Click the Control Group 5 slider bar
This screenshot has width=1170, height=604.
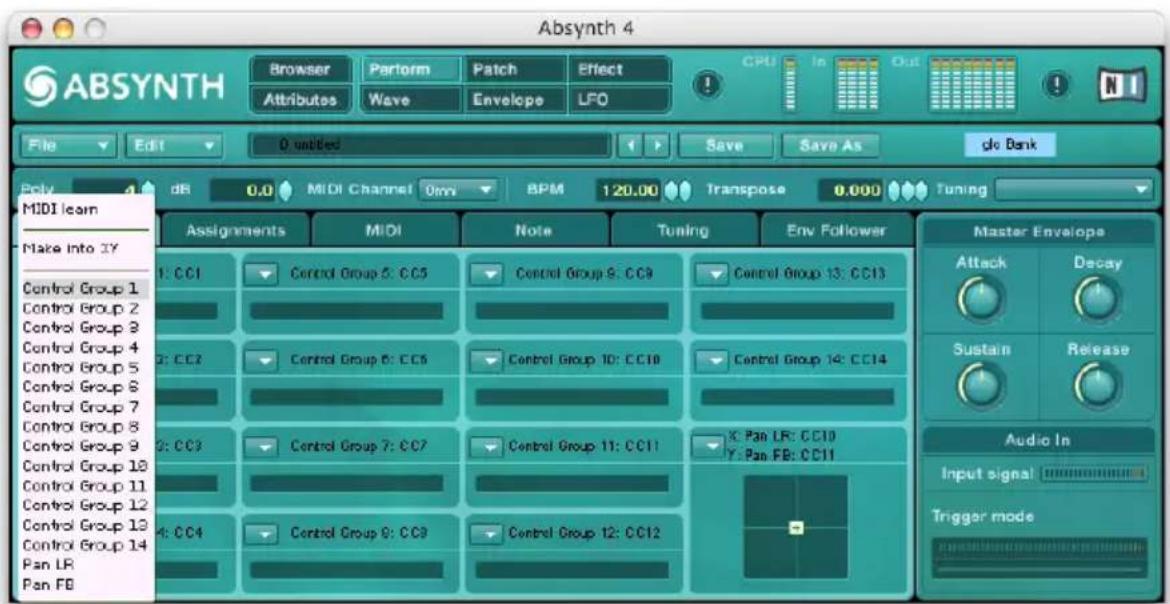pos(346,311)
